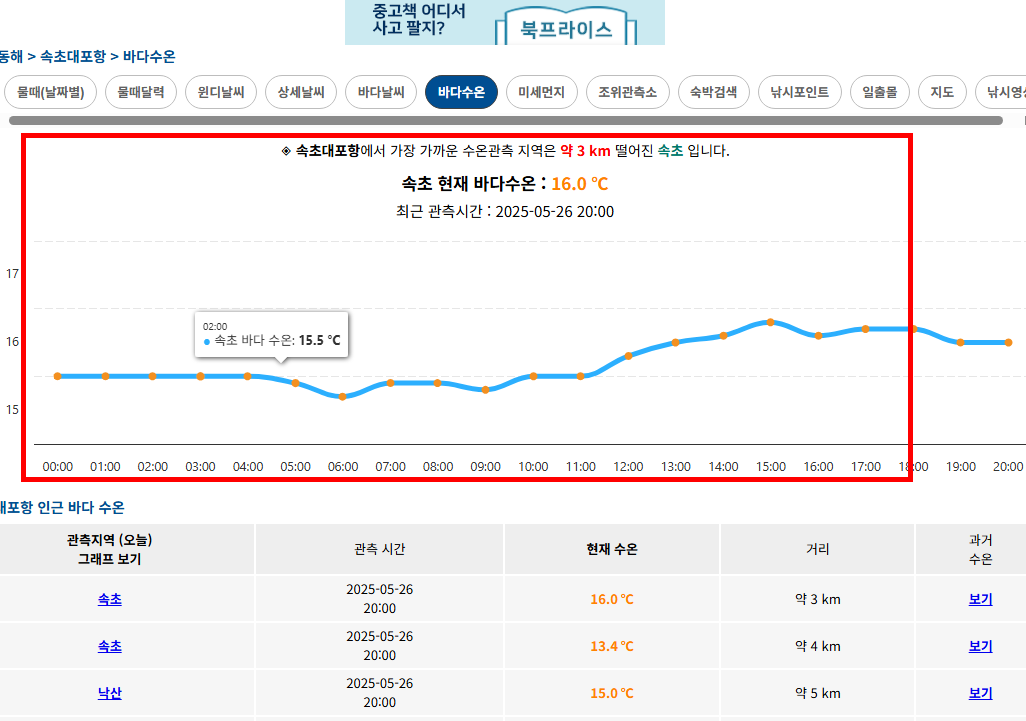Switch to the 상세날씨 tab

tap(301, 92)
